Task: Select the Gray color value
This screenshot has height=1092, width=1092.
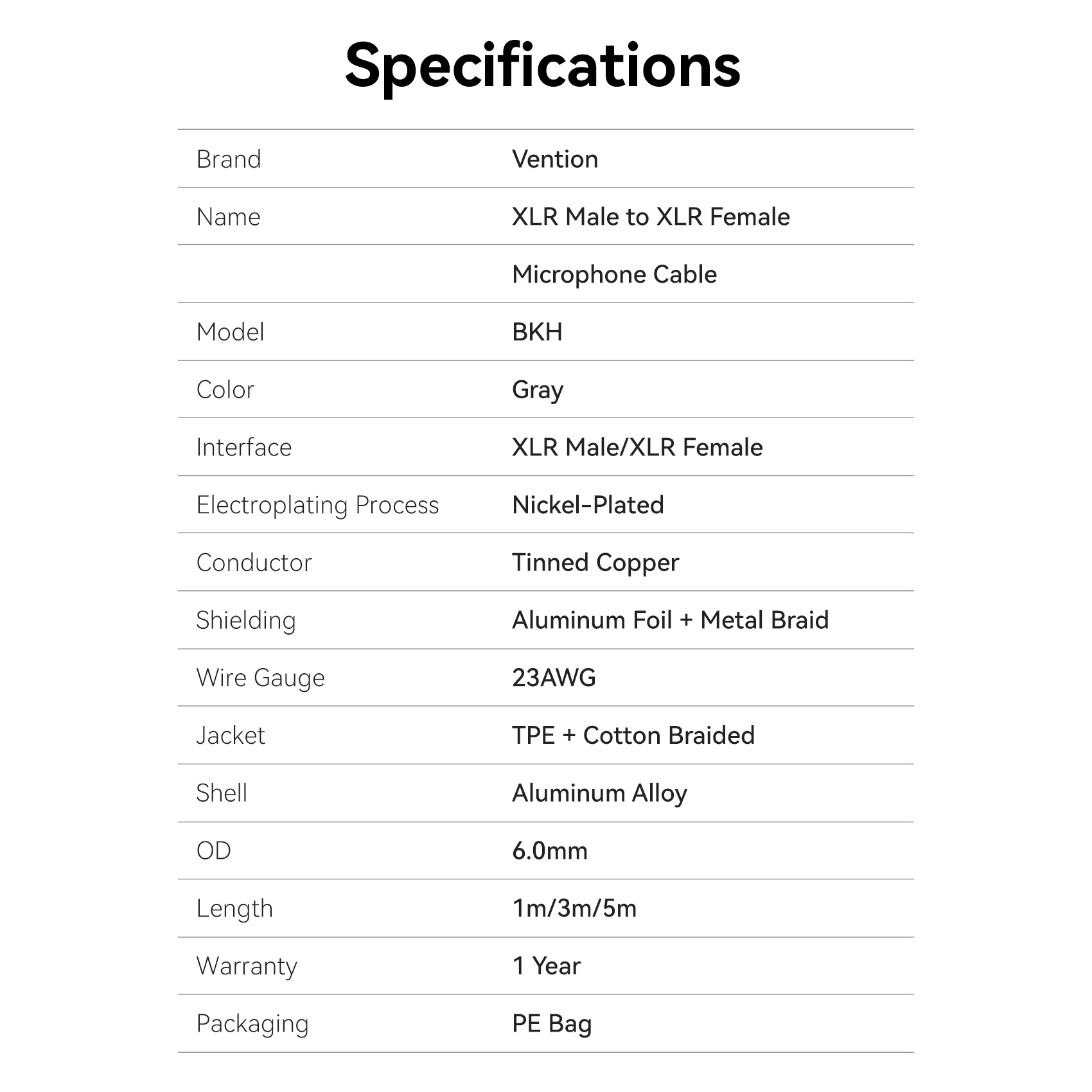Action: click(538, 390)
